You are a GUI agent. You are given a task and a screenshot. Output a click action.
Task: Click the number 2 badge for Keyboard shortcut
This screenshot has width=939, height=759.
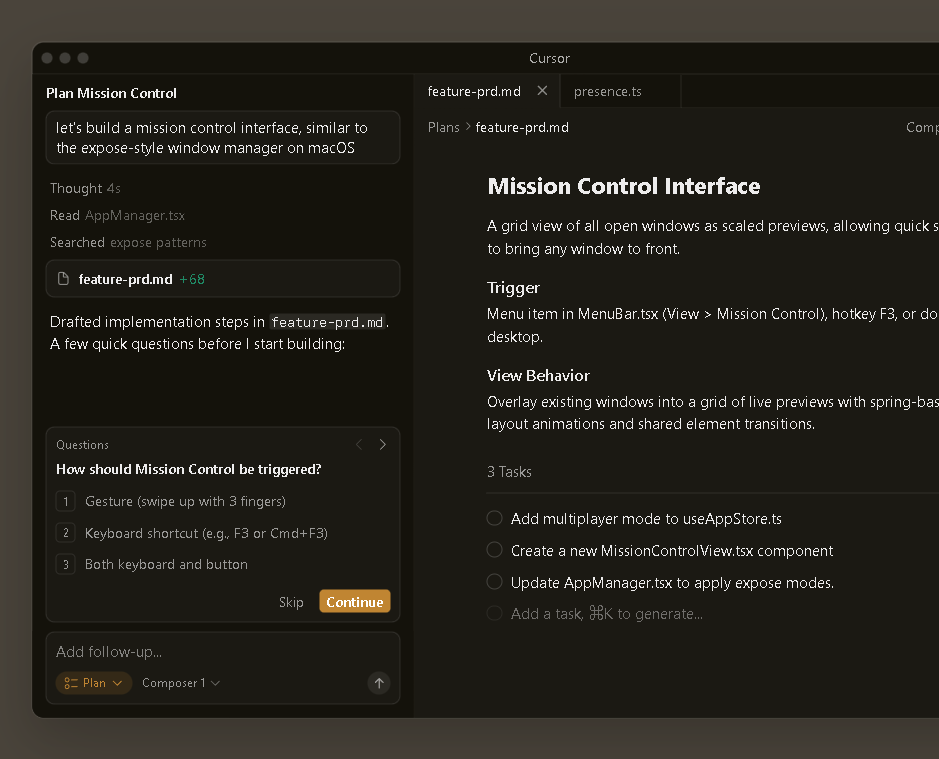click(66, 534)
